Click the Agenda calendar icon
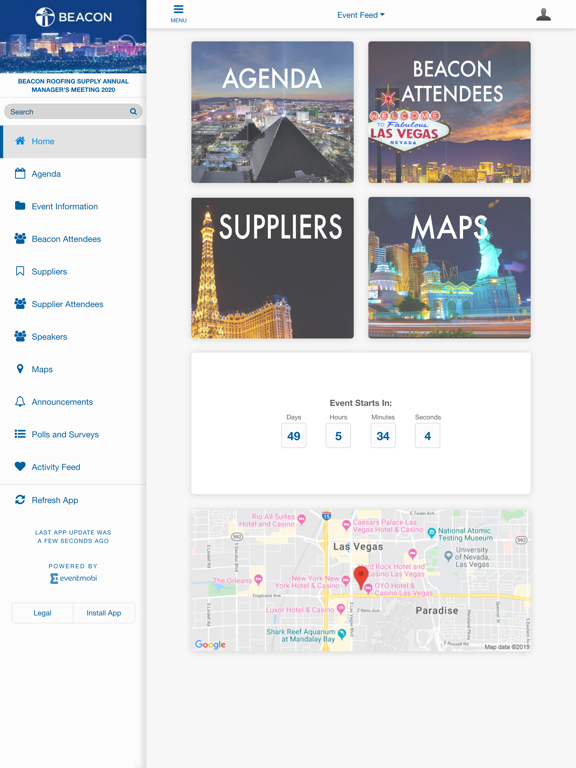 [20, 173]
